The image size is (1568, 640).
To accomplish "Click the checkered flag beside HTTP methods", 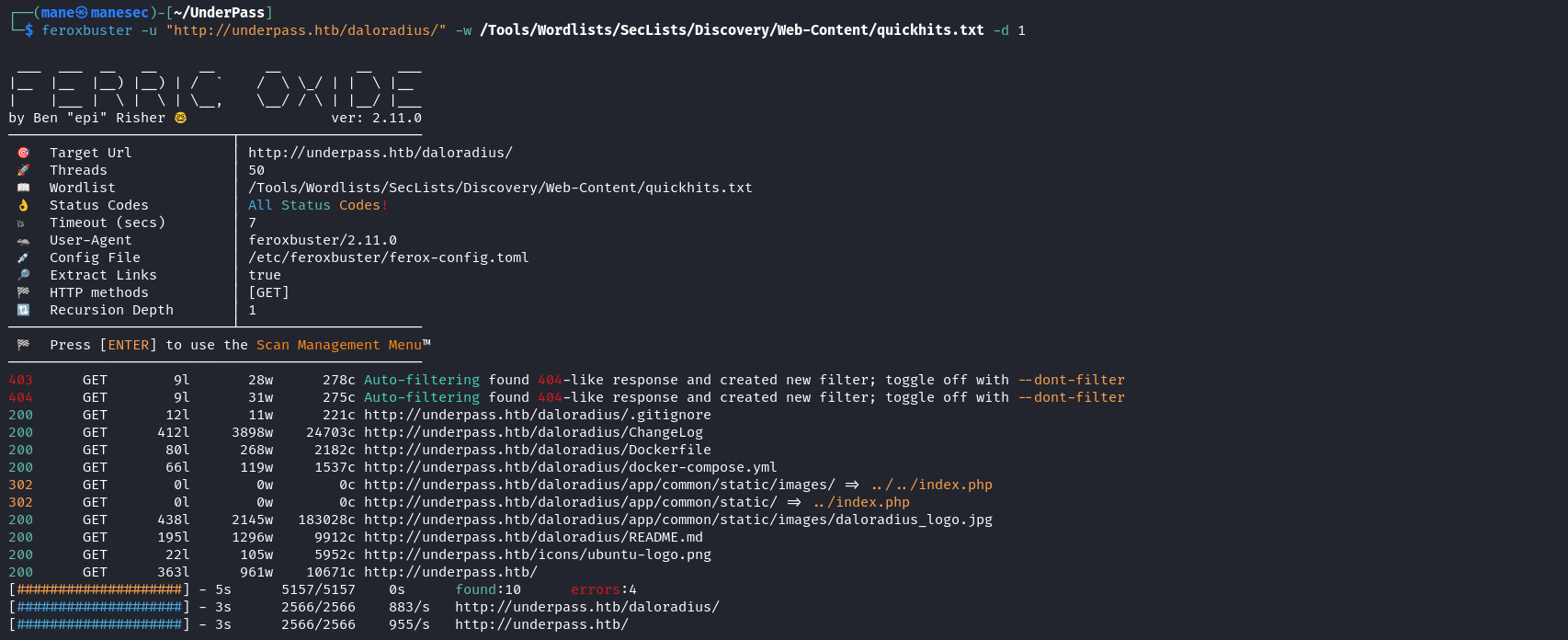I will (23, 292).
